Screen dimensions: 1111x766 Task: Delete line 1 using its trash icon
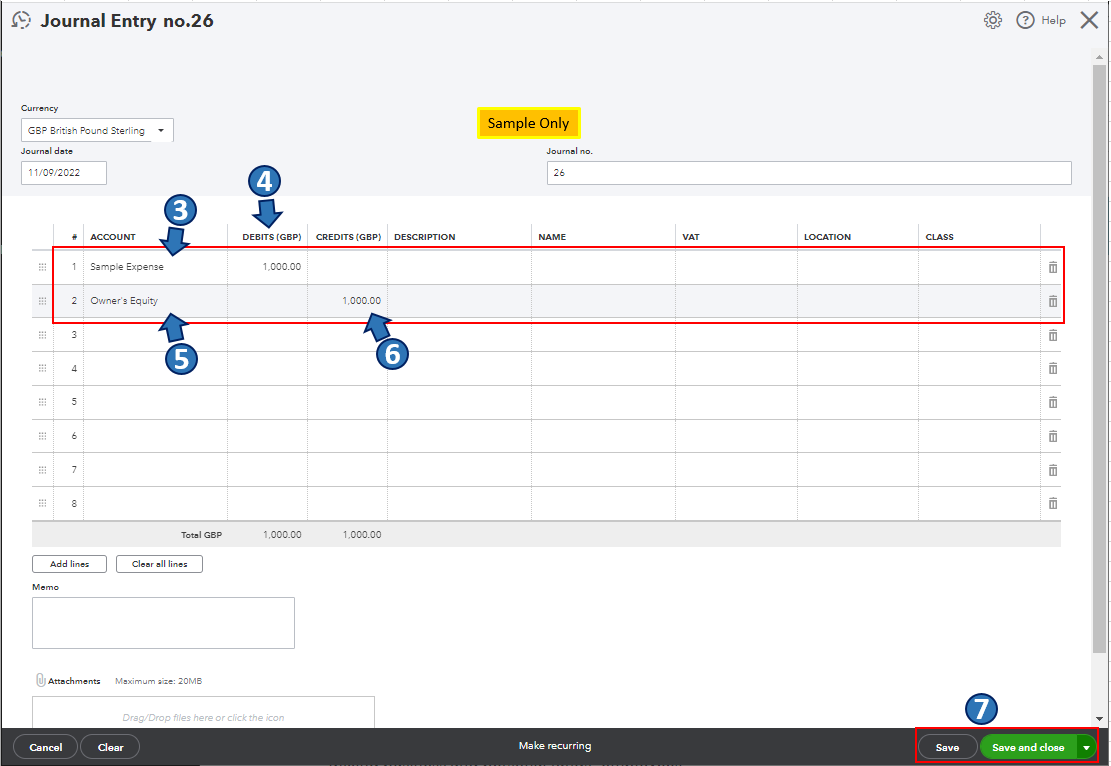(x=1052, y=267)
